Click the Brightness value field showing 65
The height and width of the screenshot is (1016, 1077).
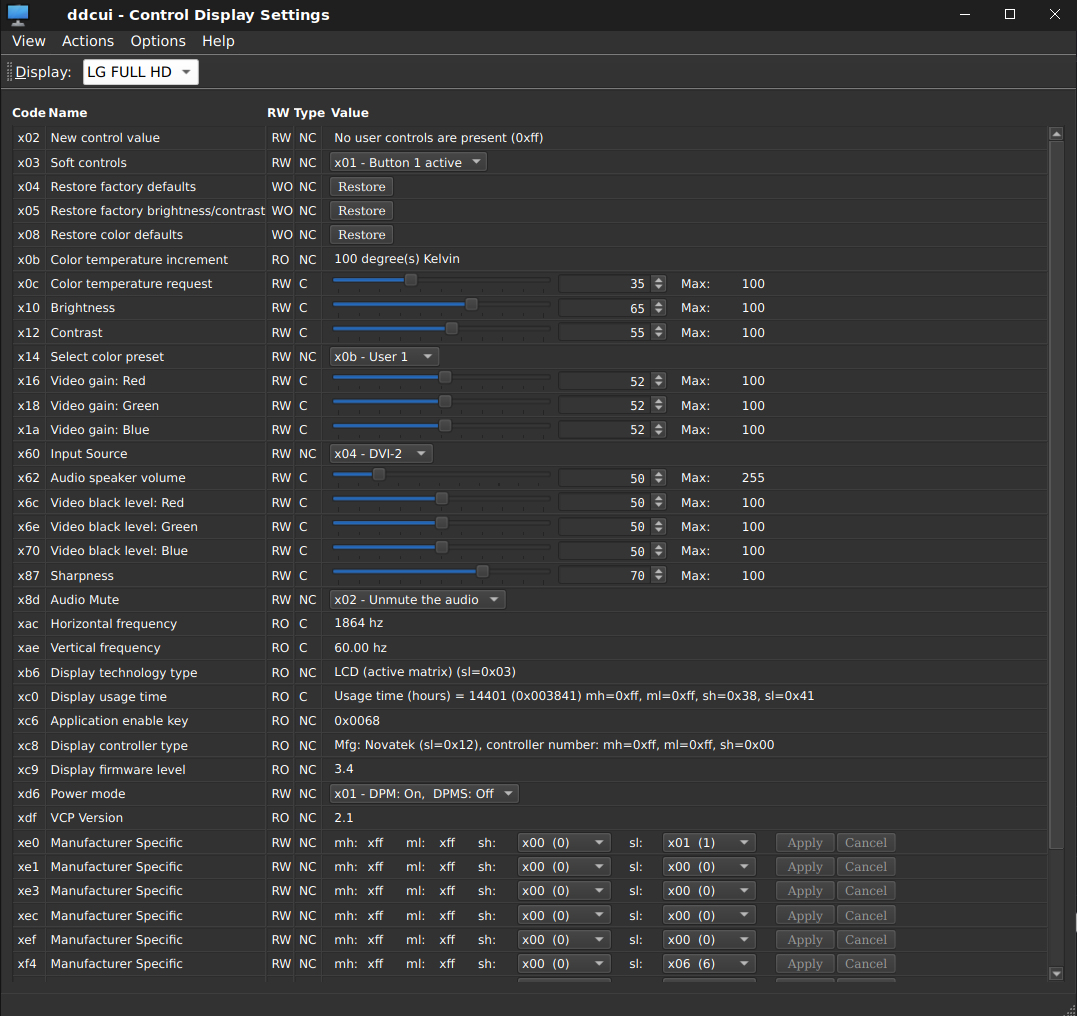tap(604, 308)
